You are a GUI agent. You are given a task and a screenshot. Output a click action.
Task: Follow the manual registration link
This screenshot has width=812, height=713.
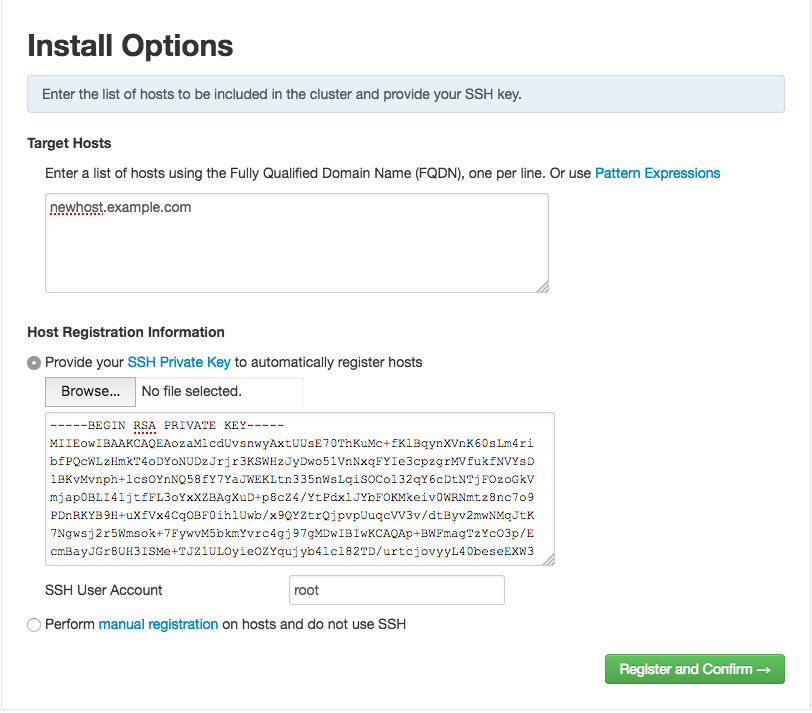(x=158, y=624)
